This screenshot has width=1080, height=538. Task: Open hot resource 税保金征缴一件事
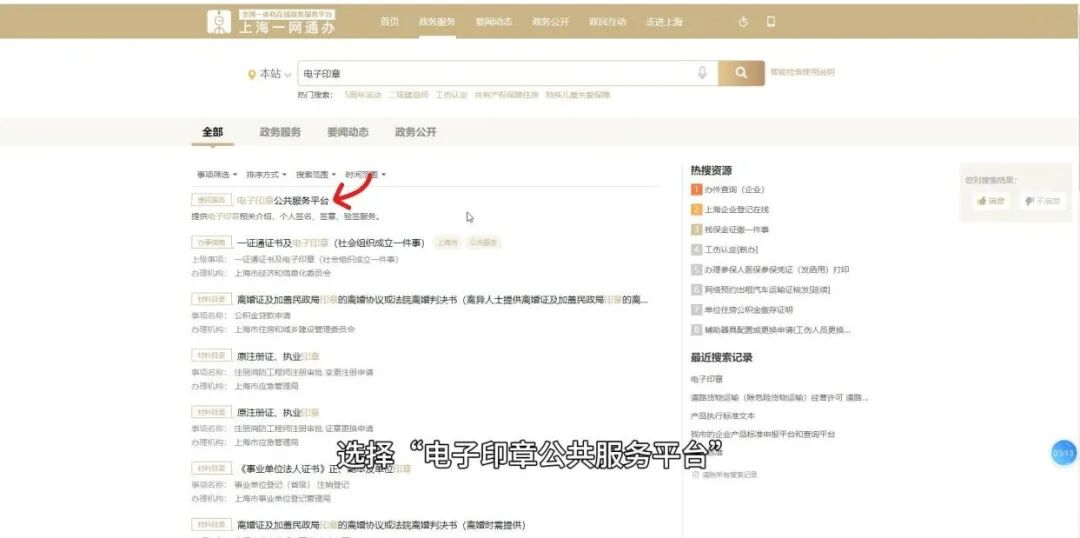[736, 229]
